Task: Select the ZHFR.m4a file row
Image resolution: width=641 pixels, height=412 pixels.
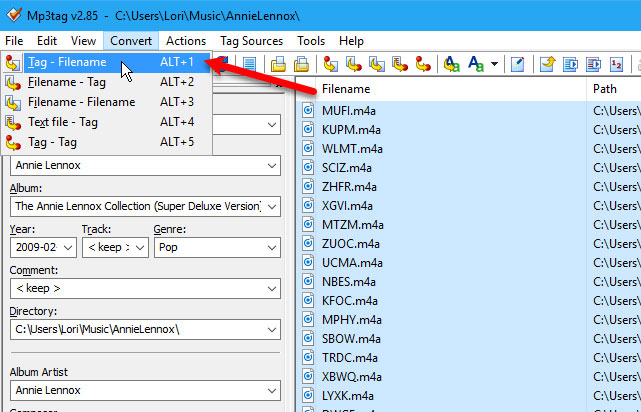Action: (350, 187)
